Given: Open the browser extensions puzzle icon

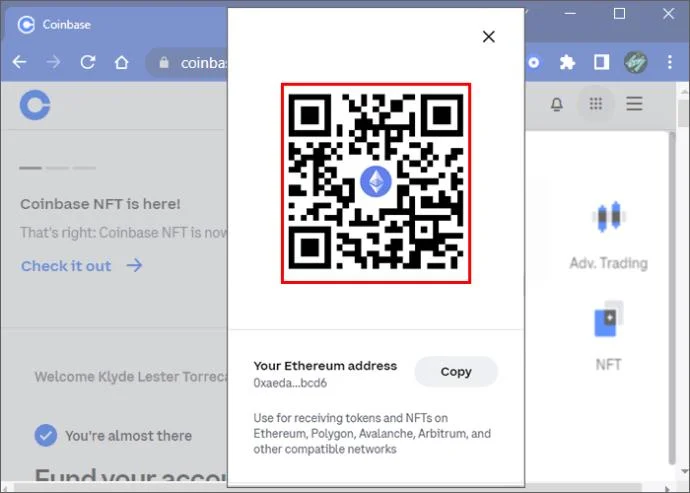Looking at the screenshot, I should click(x=567, y=62).
